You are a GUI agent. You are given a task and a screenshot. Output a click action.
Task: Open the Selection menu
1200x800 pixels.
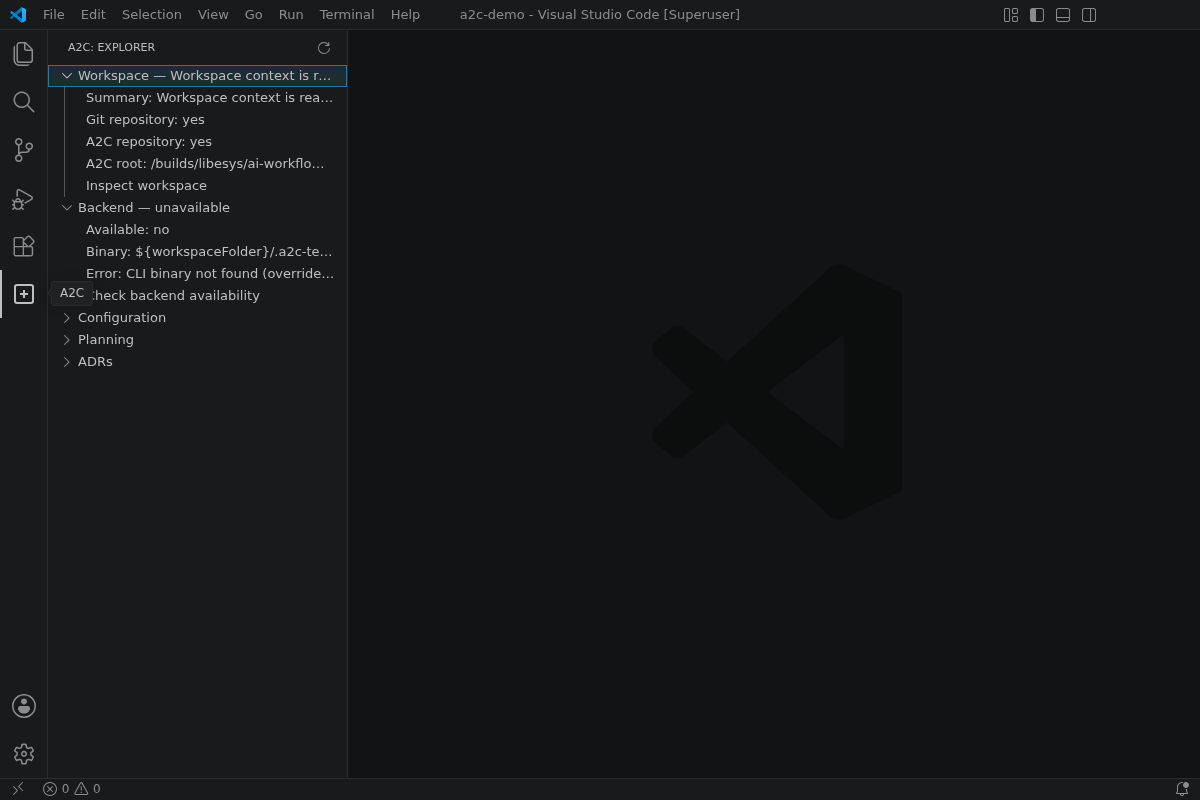tap(152, 15)
